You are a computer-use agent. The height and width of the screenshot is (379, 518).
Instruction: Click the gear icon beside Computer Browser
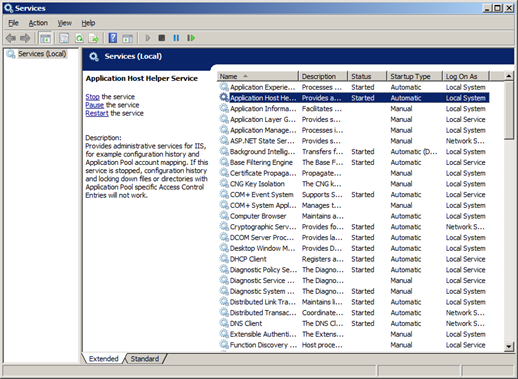(224, 216)
